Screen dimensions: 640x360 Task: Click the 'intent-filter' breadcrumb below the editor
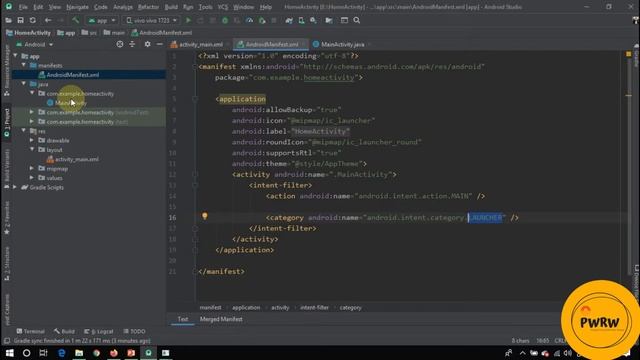pyautogui.click(x=314, y=307)
